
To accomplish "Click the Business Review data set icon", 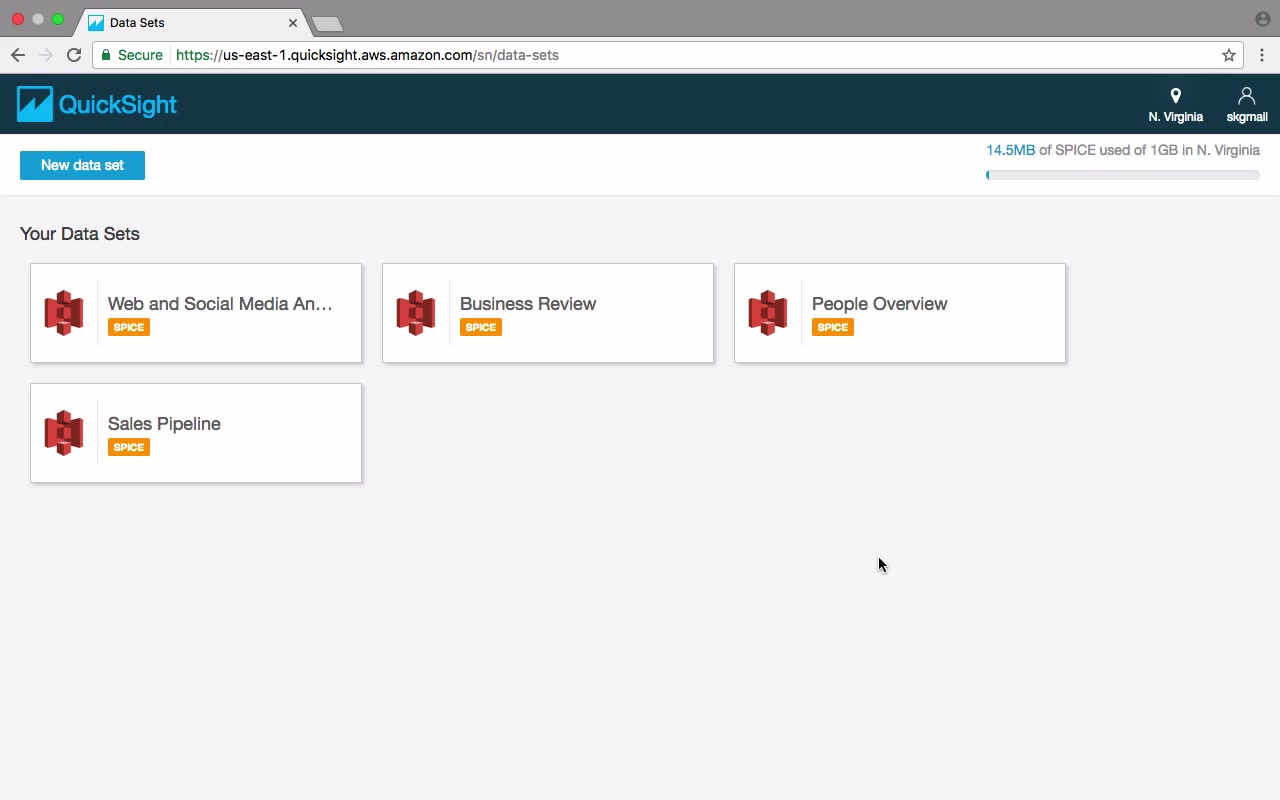I will [416, 313].
